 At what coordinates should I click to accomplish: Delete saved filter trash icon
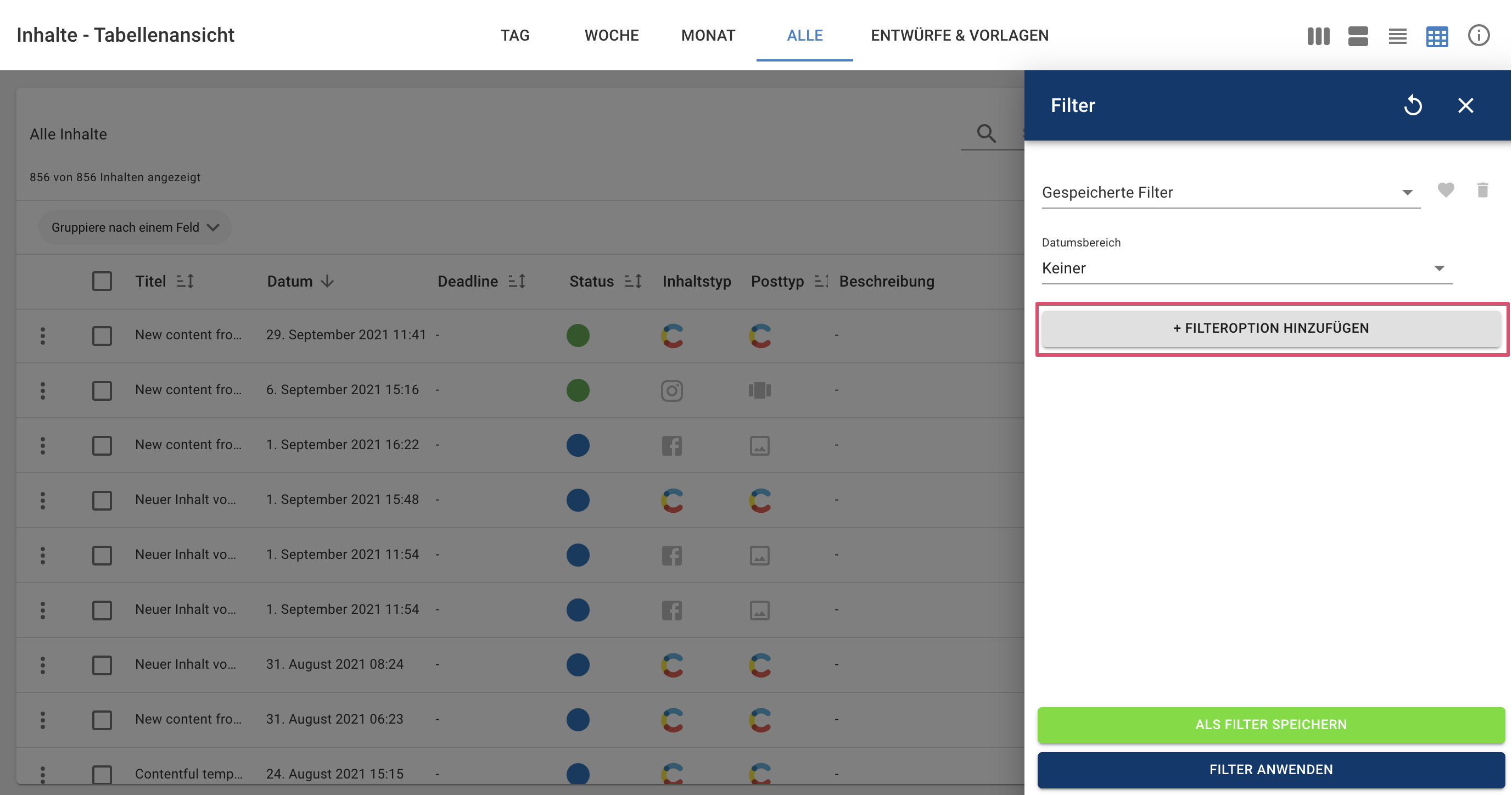pos(1483,189)
